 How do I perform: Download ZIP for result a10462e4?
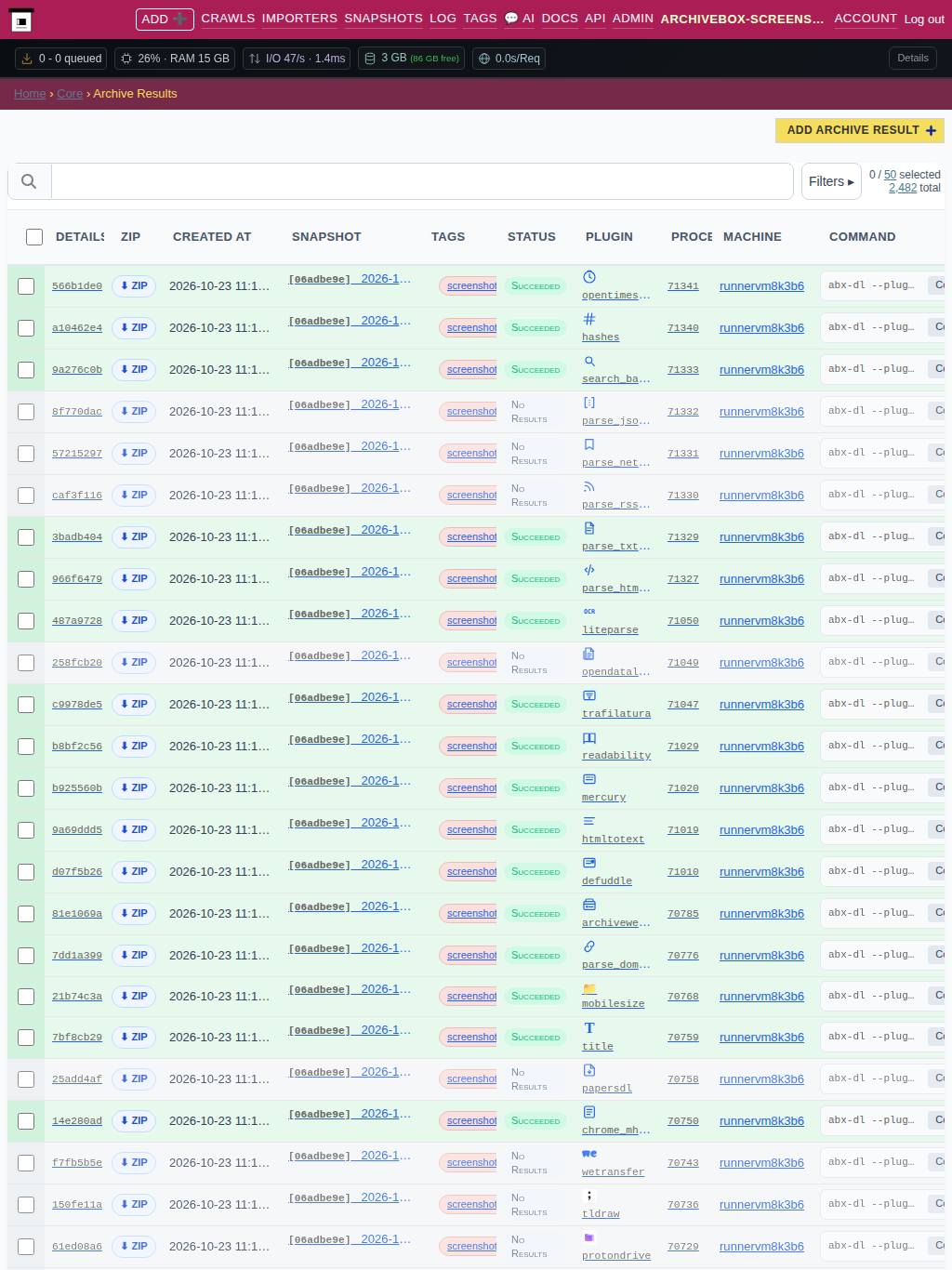click(134, 327)
